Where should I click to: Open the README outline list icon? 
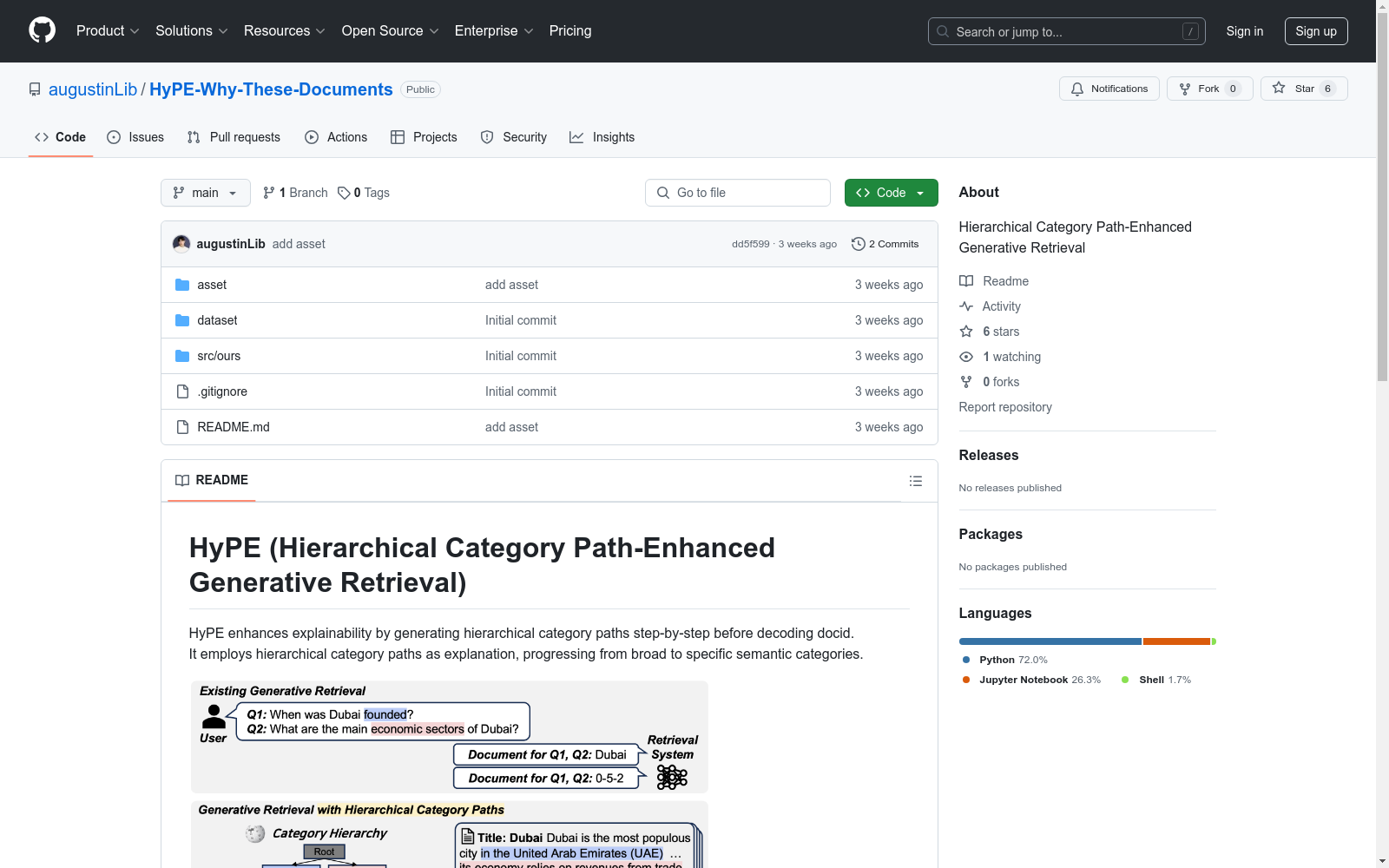[x=916, y=481]
